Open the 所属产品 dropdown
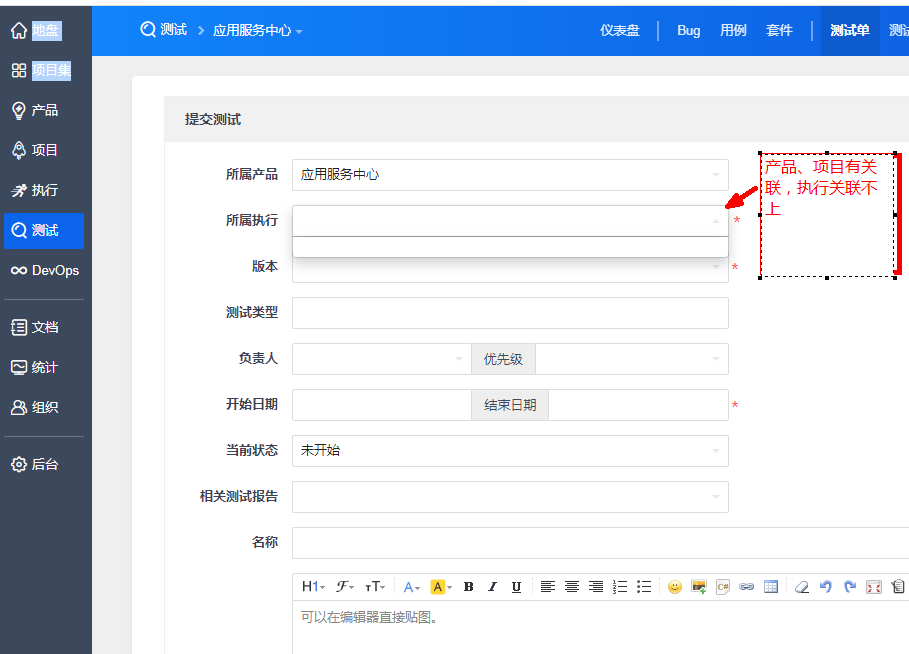909x654 pixels. point(510,175)
